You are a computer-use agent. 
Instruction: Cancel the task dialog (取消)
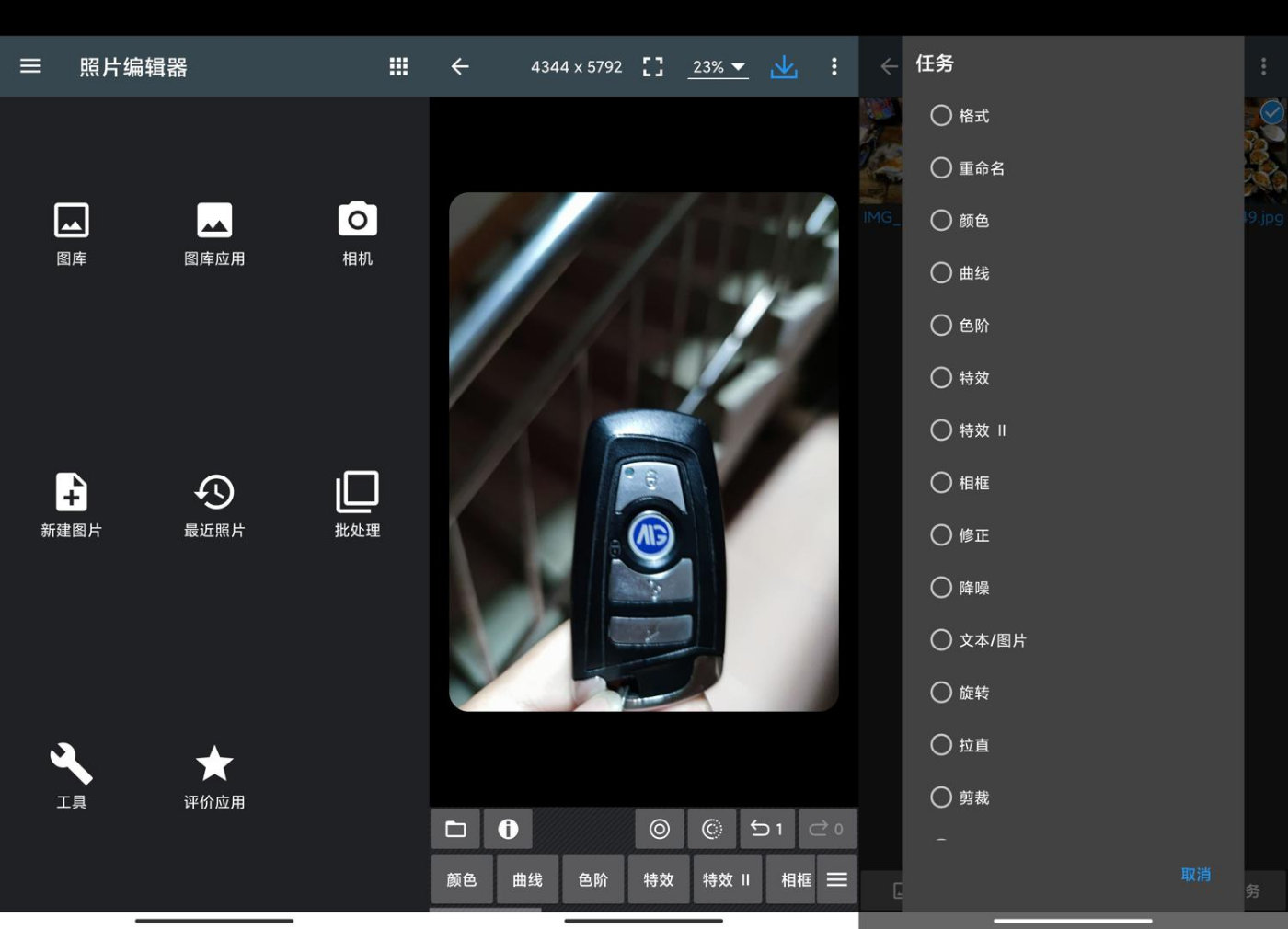(x=1196, y=875)
